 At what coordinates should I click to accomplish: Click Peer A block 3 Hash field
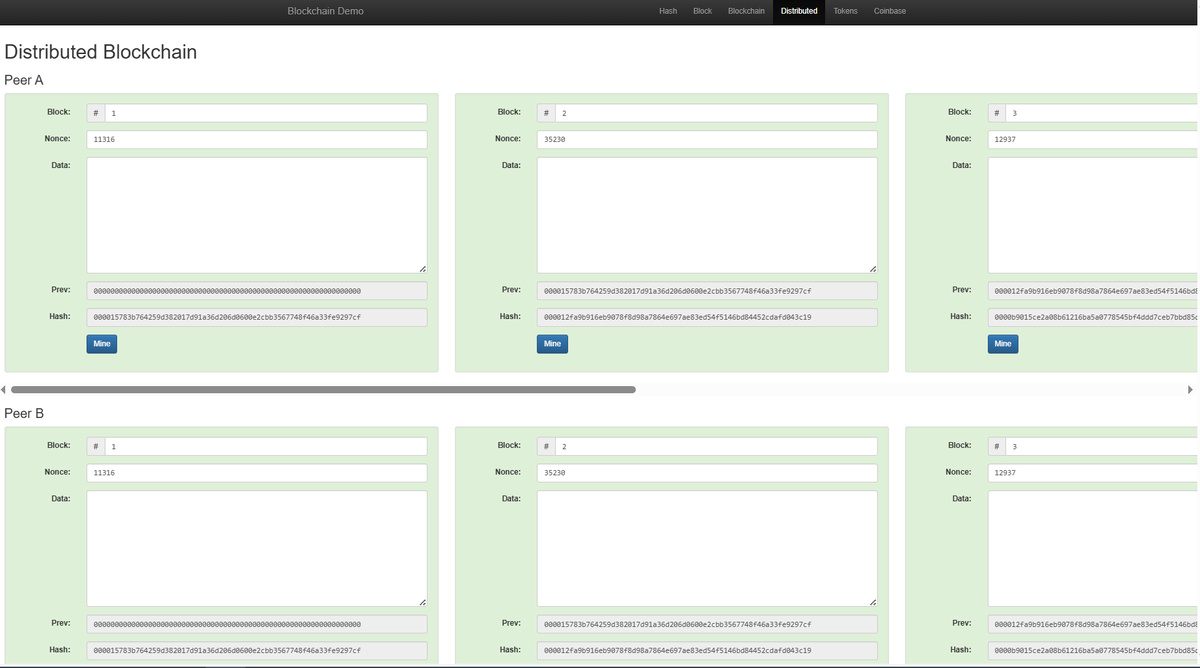1093,317
